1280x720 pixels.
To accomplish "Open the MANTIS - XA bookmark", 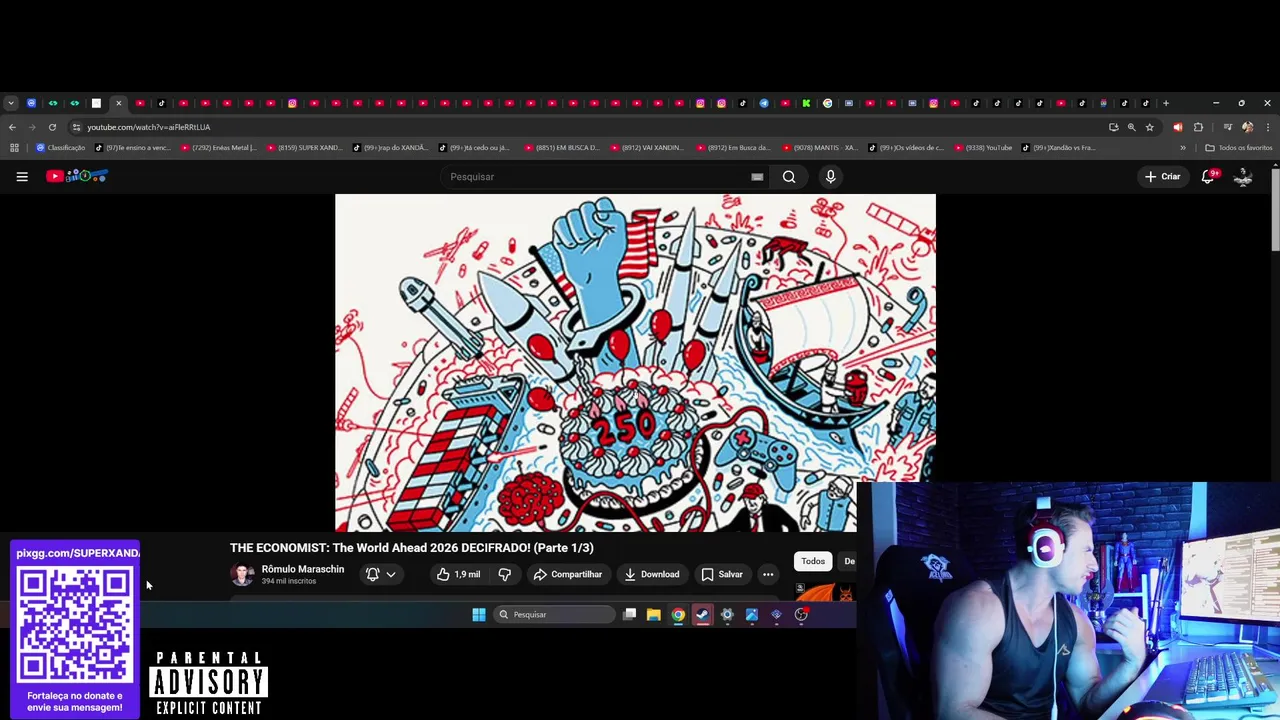I will pyautogui.click(x=820, y=148).
